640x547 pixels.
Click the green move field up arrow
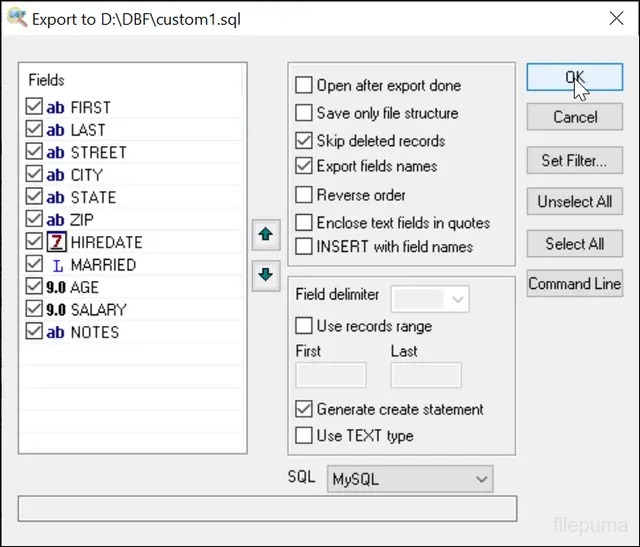point(266,236)
